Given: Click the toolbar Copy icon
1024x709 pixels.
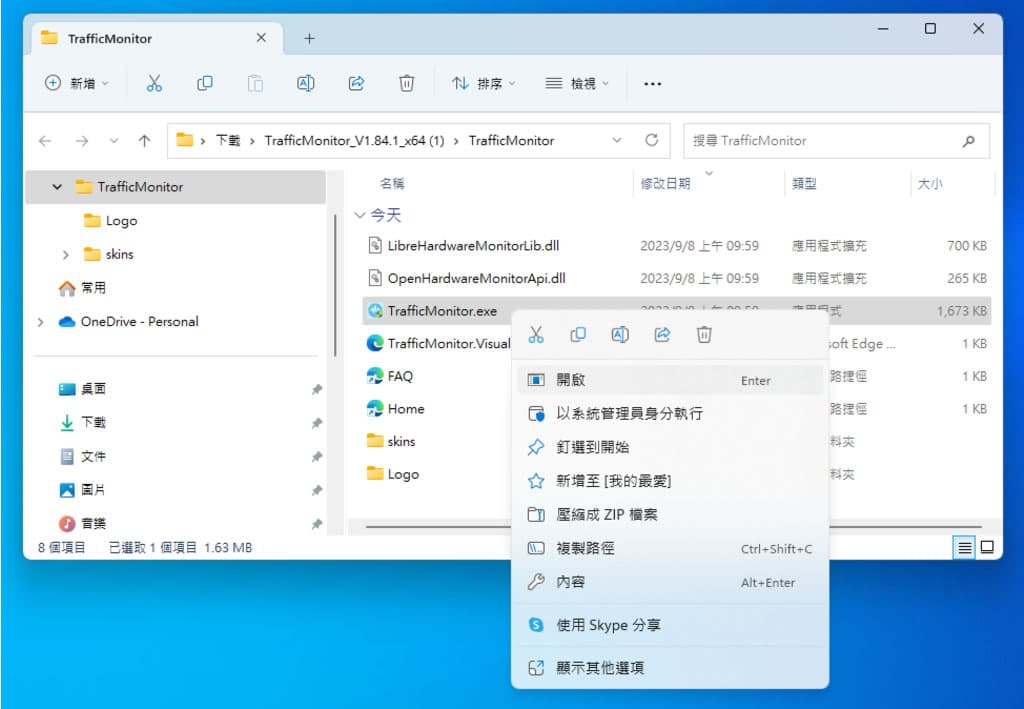Looking at the screenshot, I should click(x=204, y=84).
